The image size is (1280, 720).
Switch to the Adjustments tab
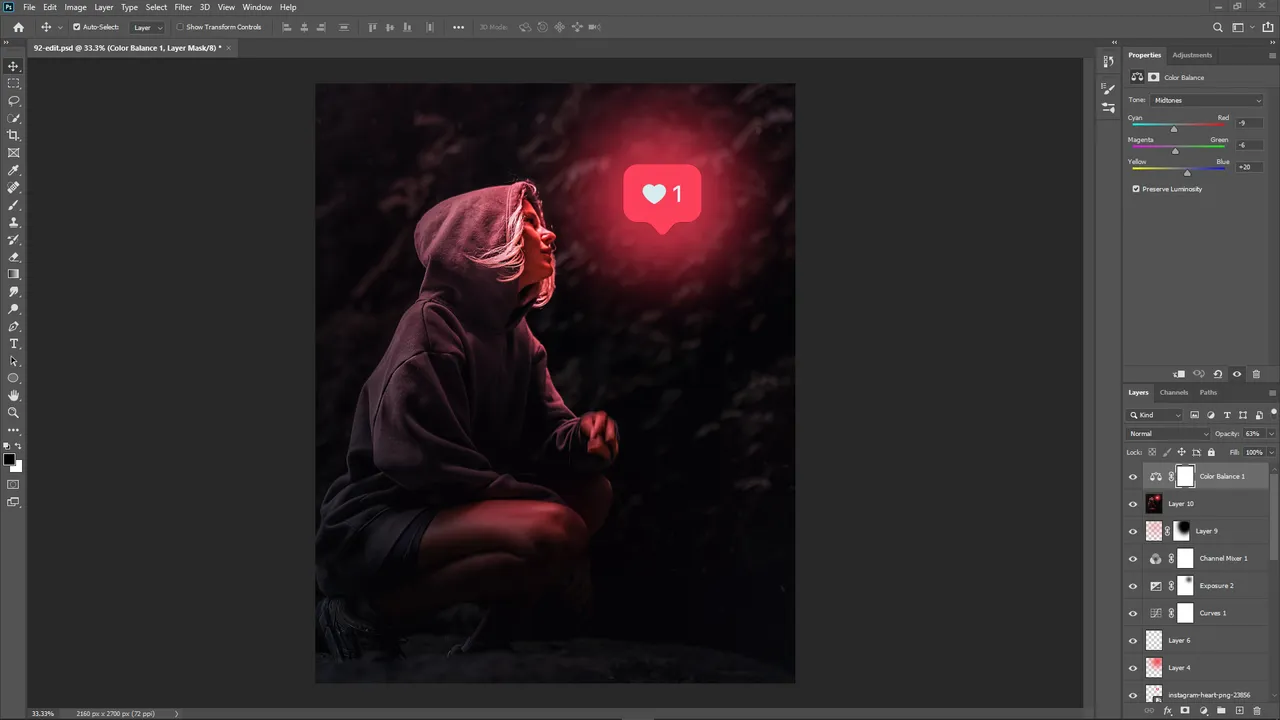point(1192,55)
